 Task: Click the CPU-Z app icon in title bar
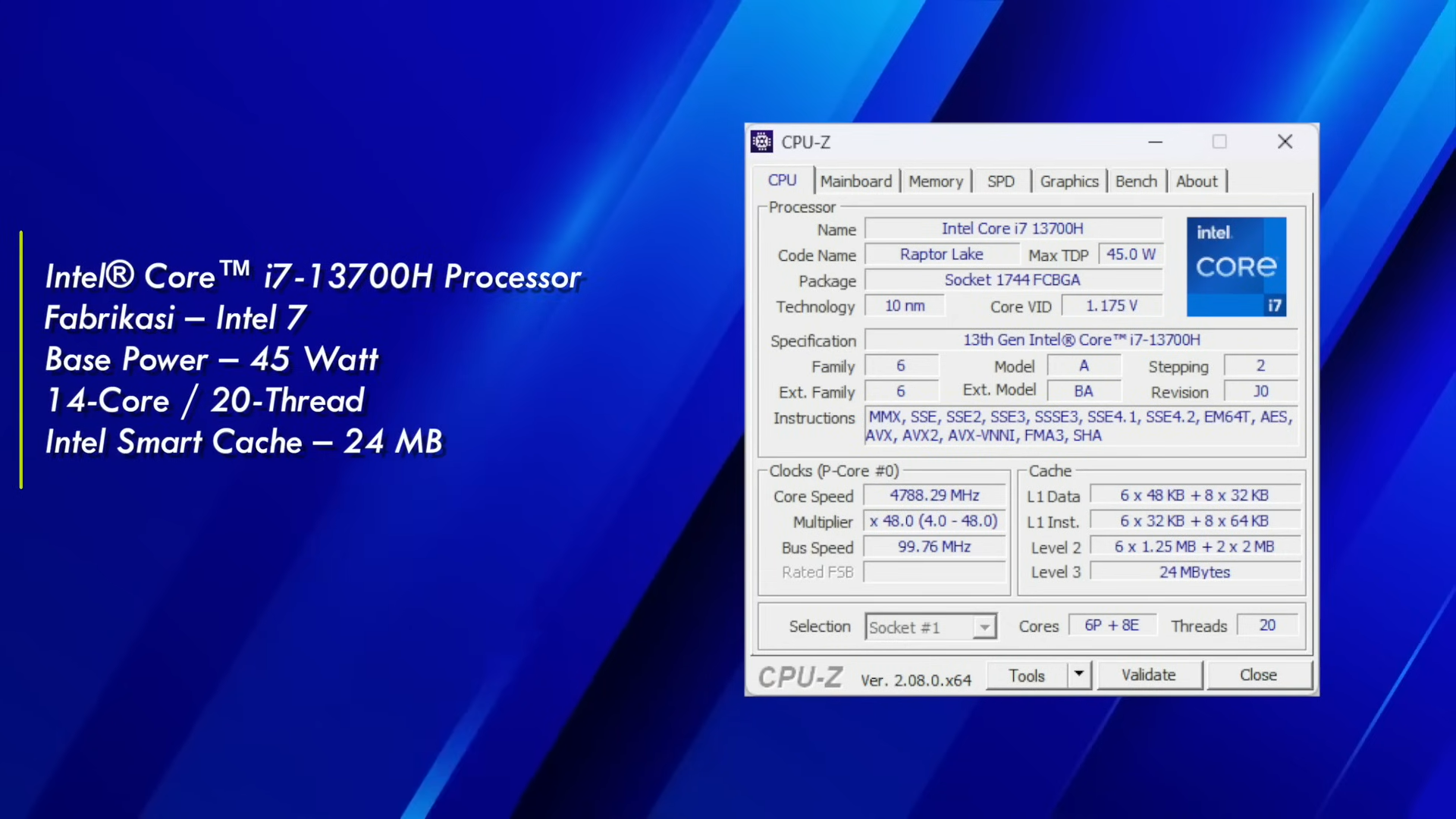pos(761,142)
